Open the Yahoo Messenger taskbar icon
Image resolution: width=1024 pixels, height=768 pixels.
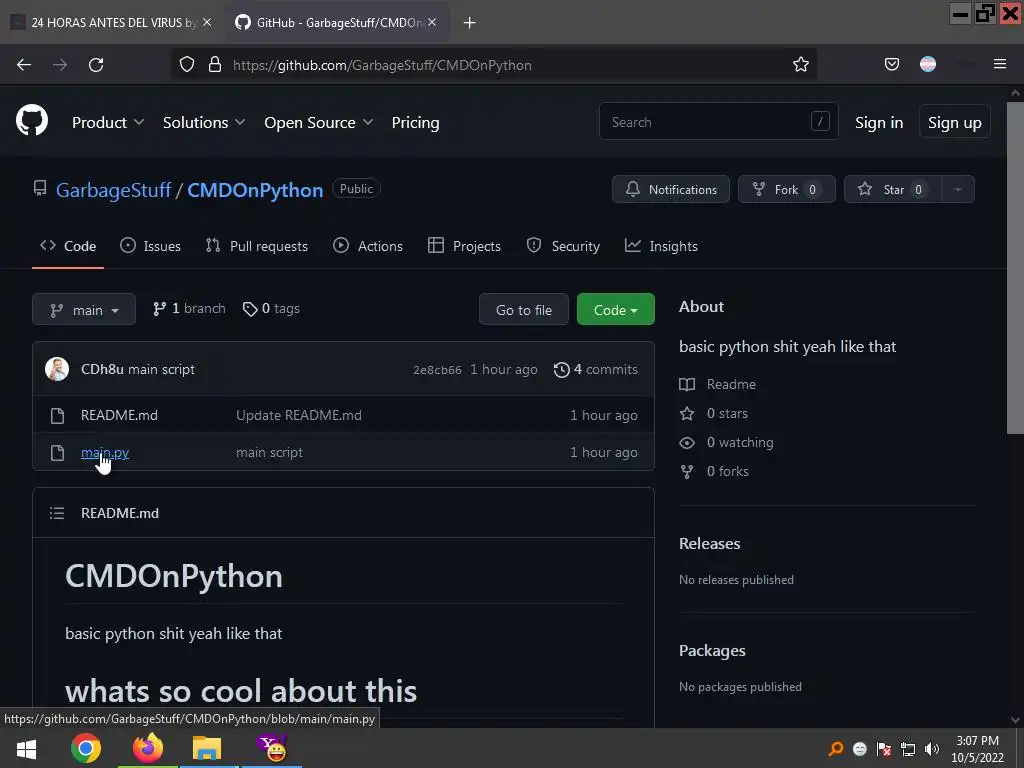click(x=272, y=748)
